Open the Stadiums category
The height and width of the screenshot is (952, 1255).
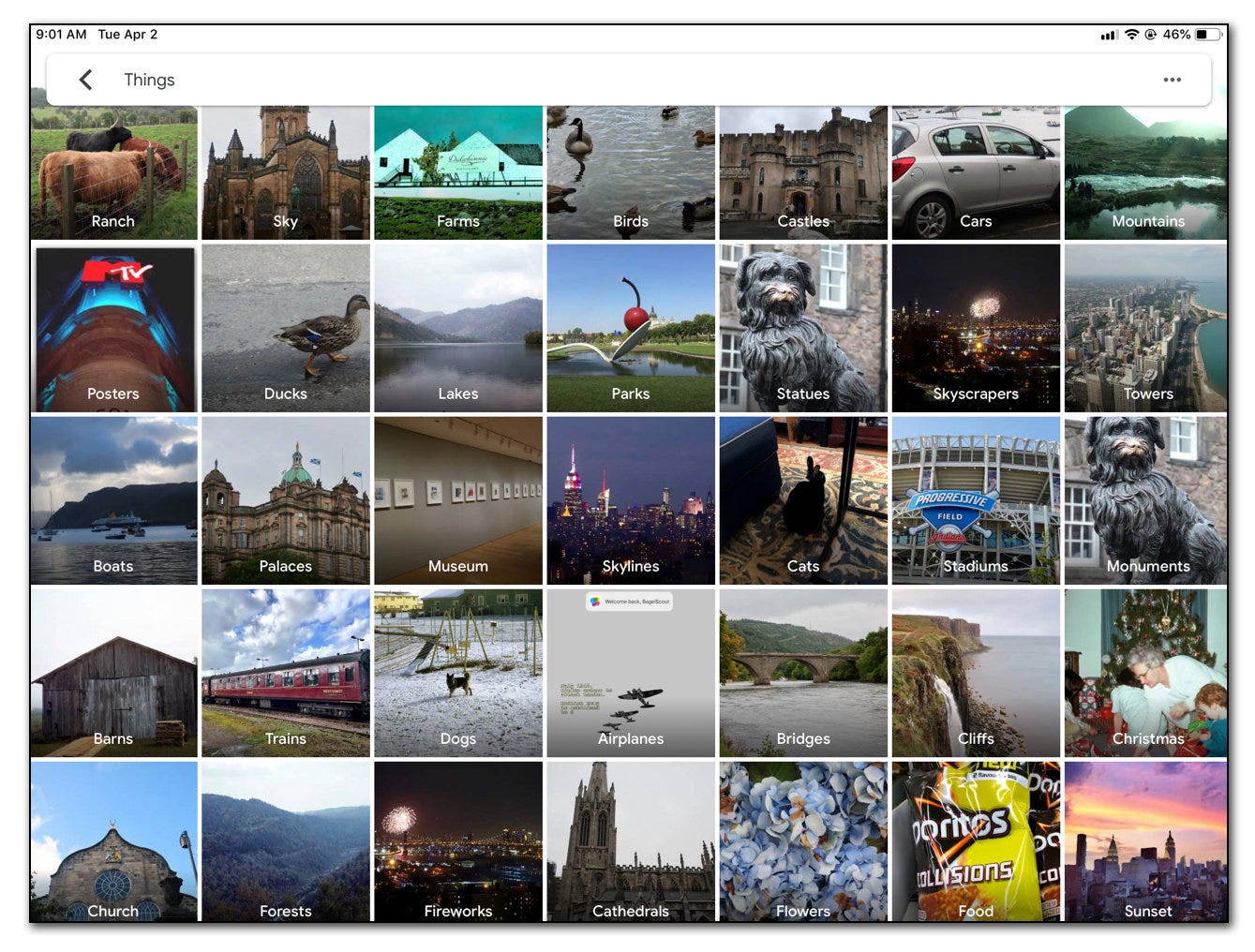pos(976,500)
